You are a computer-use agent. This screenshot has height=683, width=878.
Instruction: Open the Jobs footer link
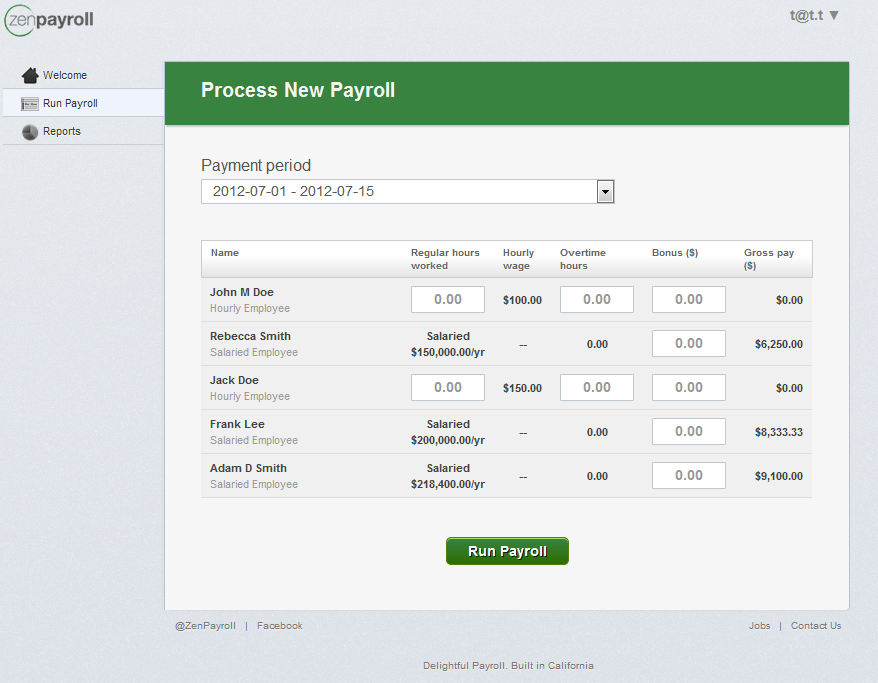point(759,626)
